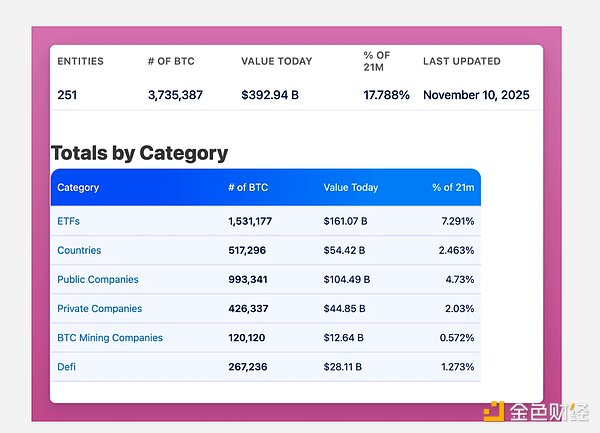Select the November 10, 2025 date

click(x=476, y=95)
